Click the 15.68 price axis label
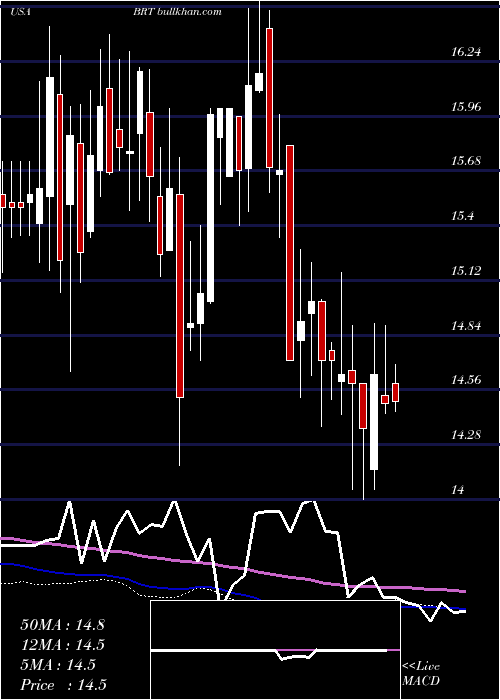Image resolution: width=500 pixels, height=700 pixels. click(466, 161)
